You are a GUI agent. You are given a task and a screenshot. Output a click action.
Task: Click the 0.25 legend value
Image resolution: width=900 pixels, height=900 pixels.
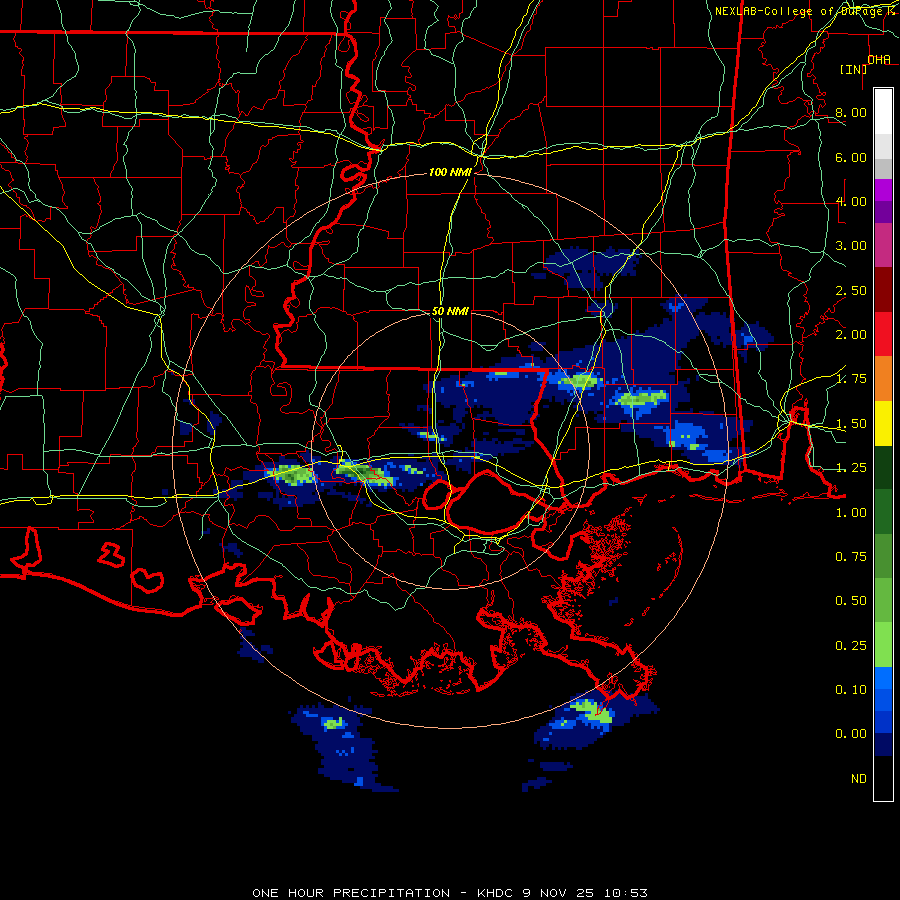coord(851,646)
